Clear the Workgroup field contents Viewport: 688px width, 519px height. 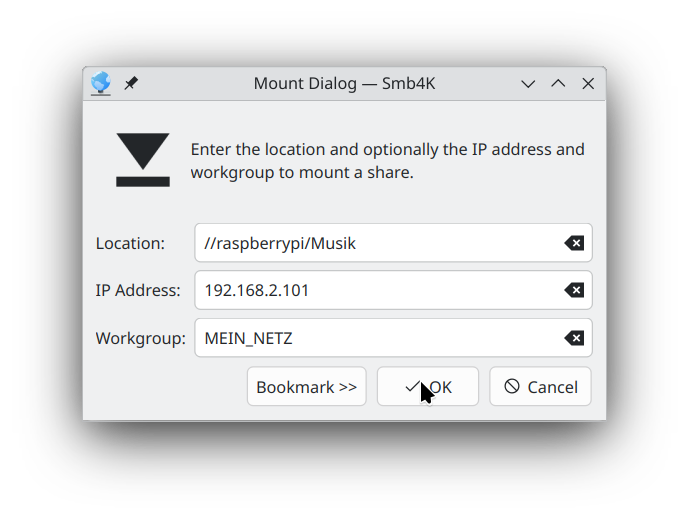click(574, 338)
